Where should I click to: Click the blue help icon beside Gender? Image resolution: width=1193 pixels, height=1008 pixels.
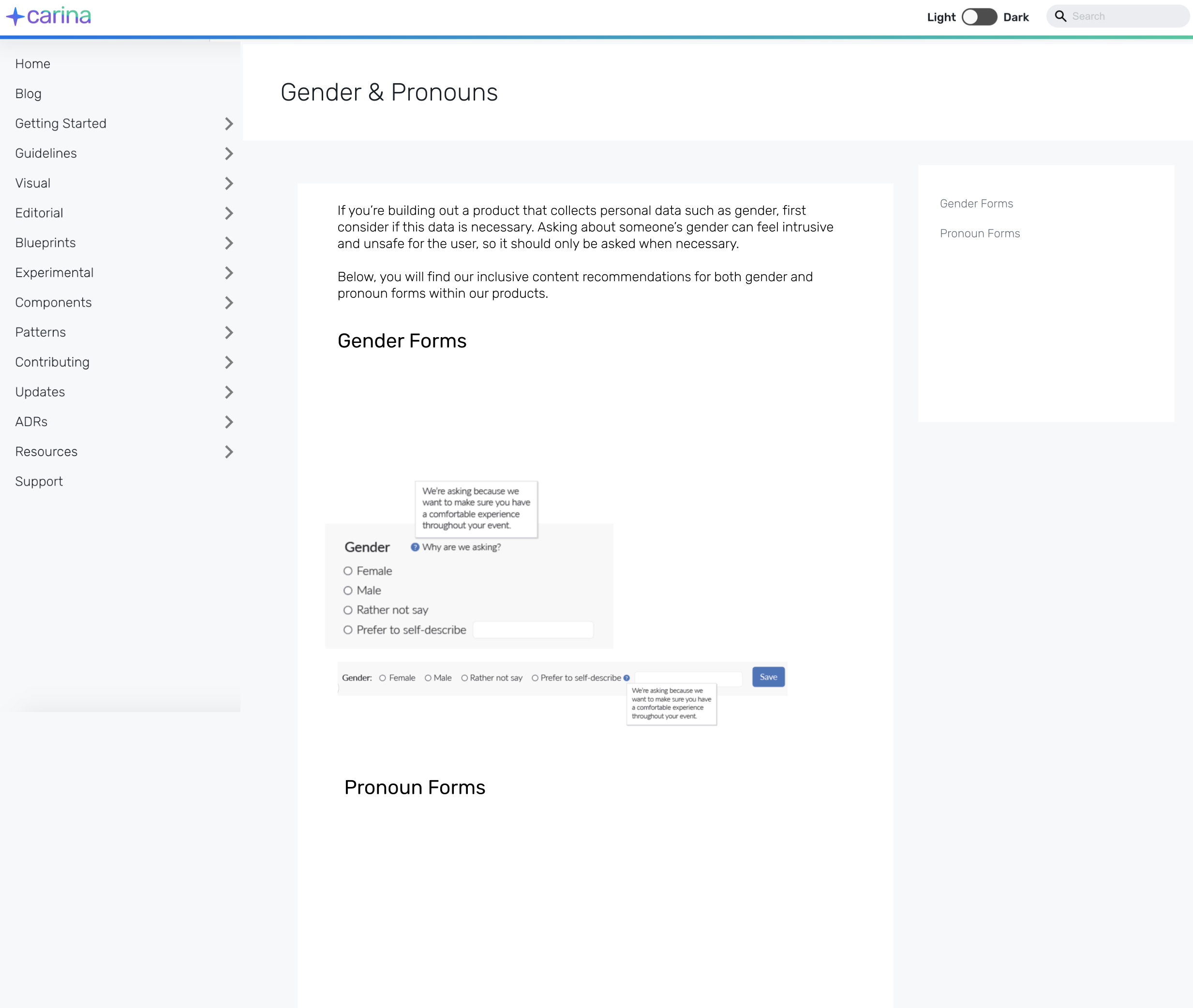415,547
